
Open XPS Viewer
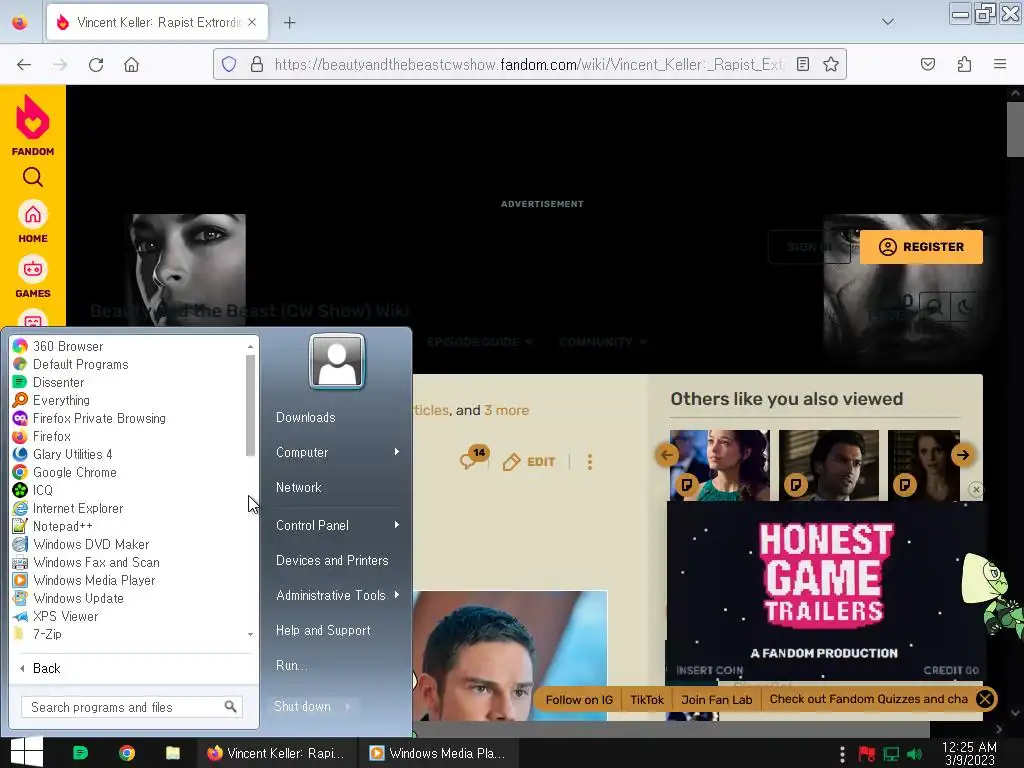pos(65,616)
